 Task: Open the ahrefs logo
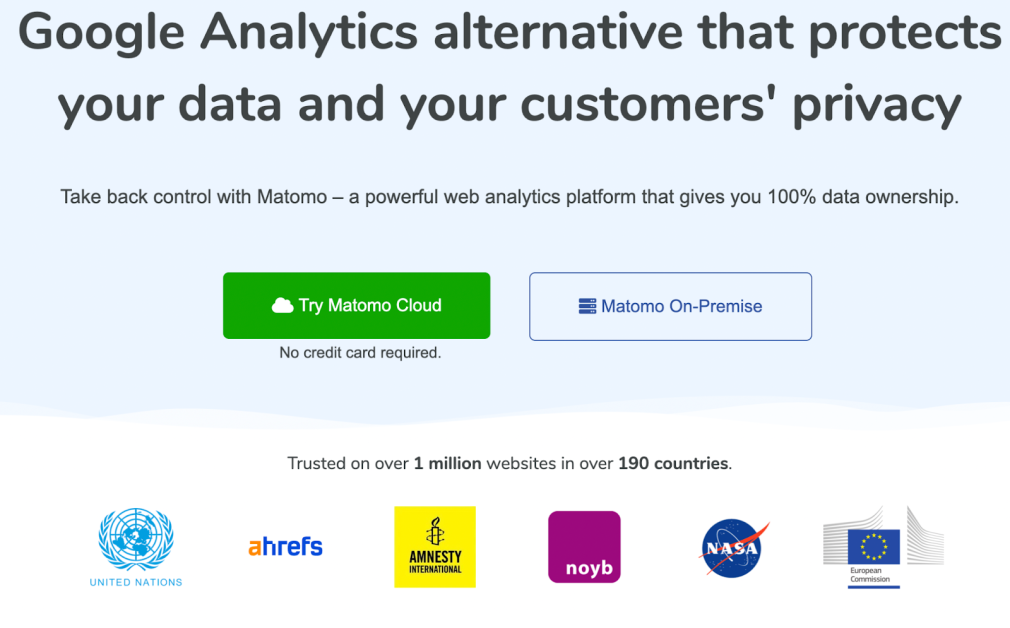click(x=285, y=546)
